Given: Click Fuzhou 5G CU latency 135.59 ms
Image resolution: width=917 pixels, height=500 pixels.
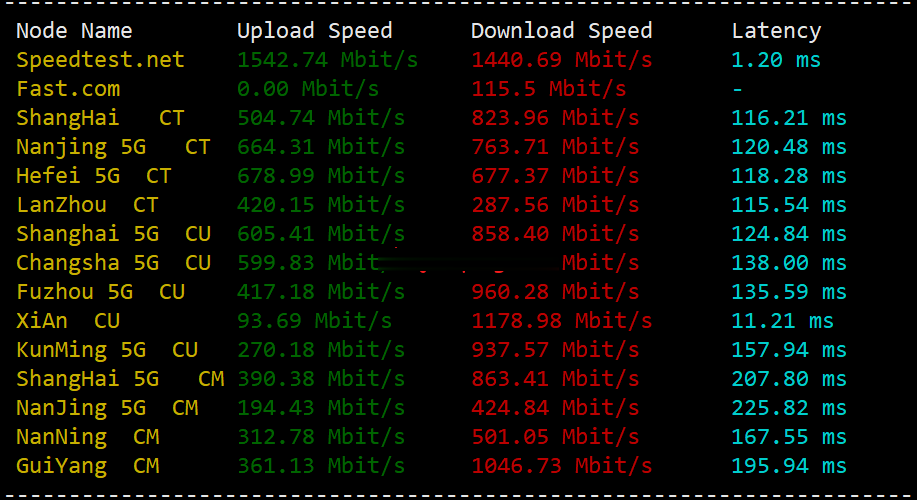Looking at the screenshot, I should (x=789, y=292).
